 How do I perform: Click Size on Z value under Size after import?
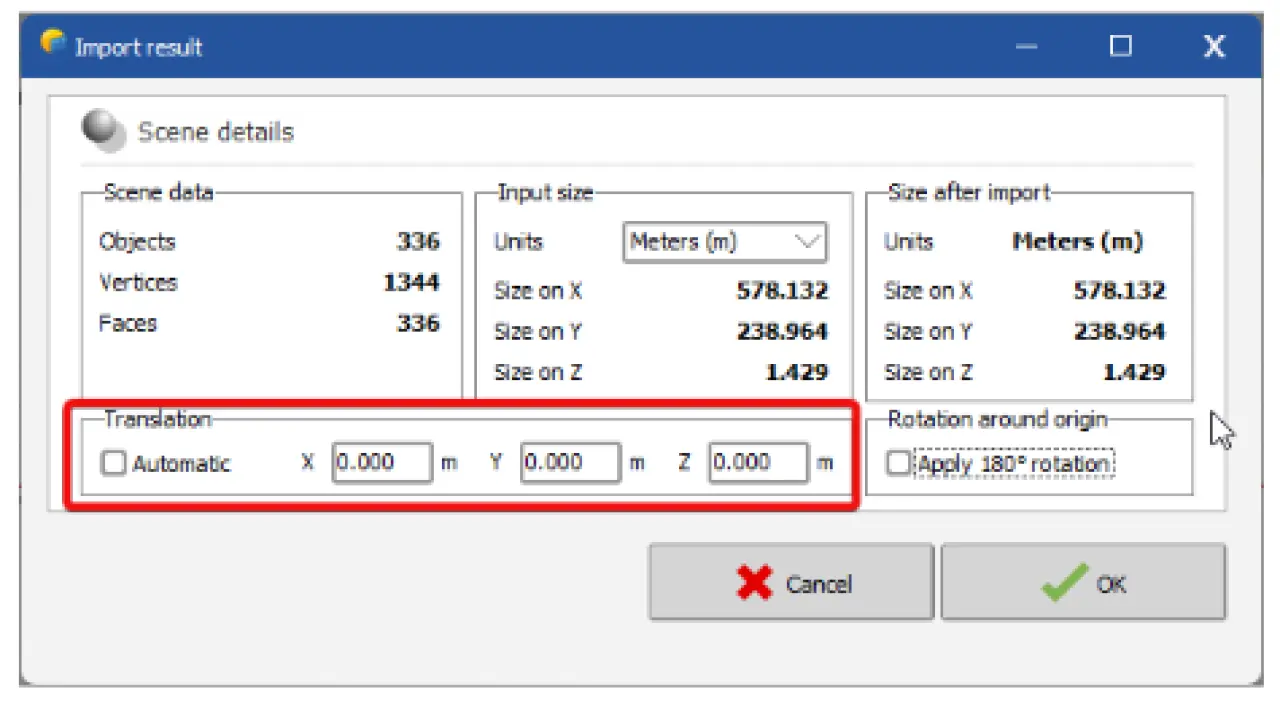point(1134,372)
